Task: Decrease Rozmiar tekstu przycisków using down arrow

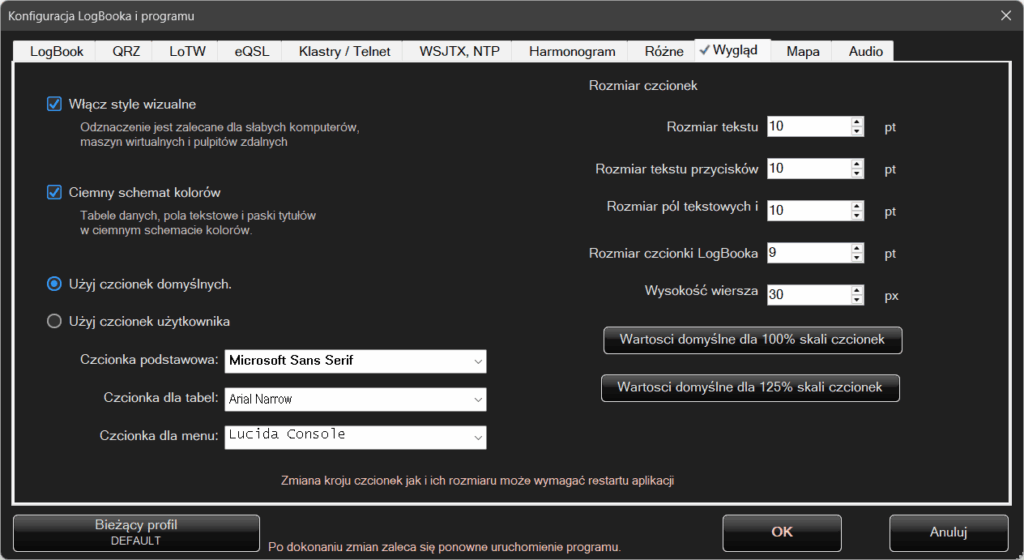Action: point(857,174)
